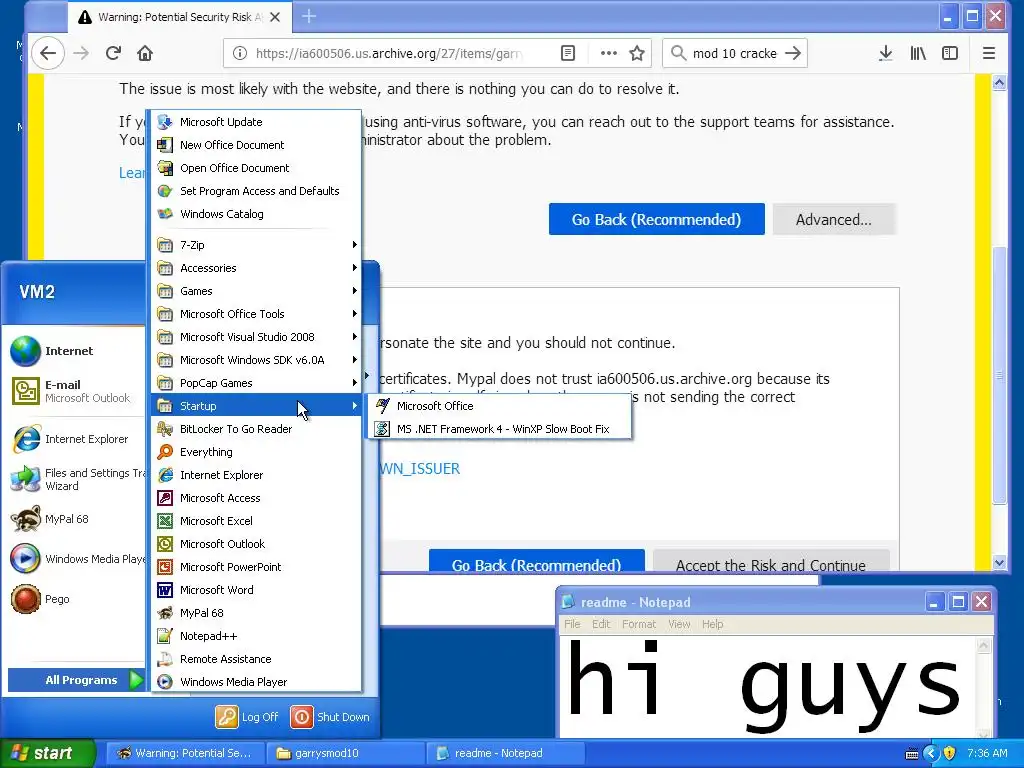1024x768 pixels.
Task: Click the Advanced... button
Action: pyautogui.click(x=833, y=219)
